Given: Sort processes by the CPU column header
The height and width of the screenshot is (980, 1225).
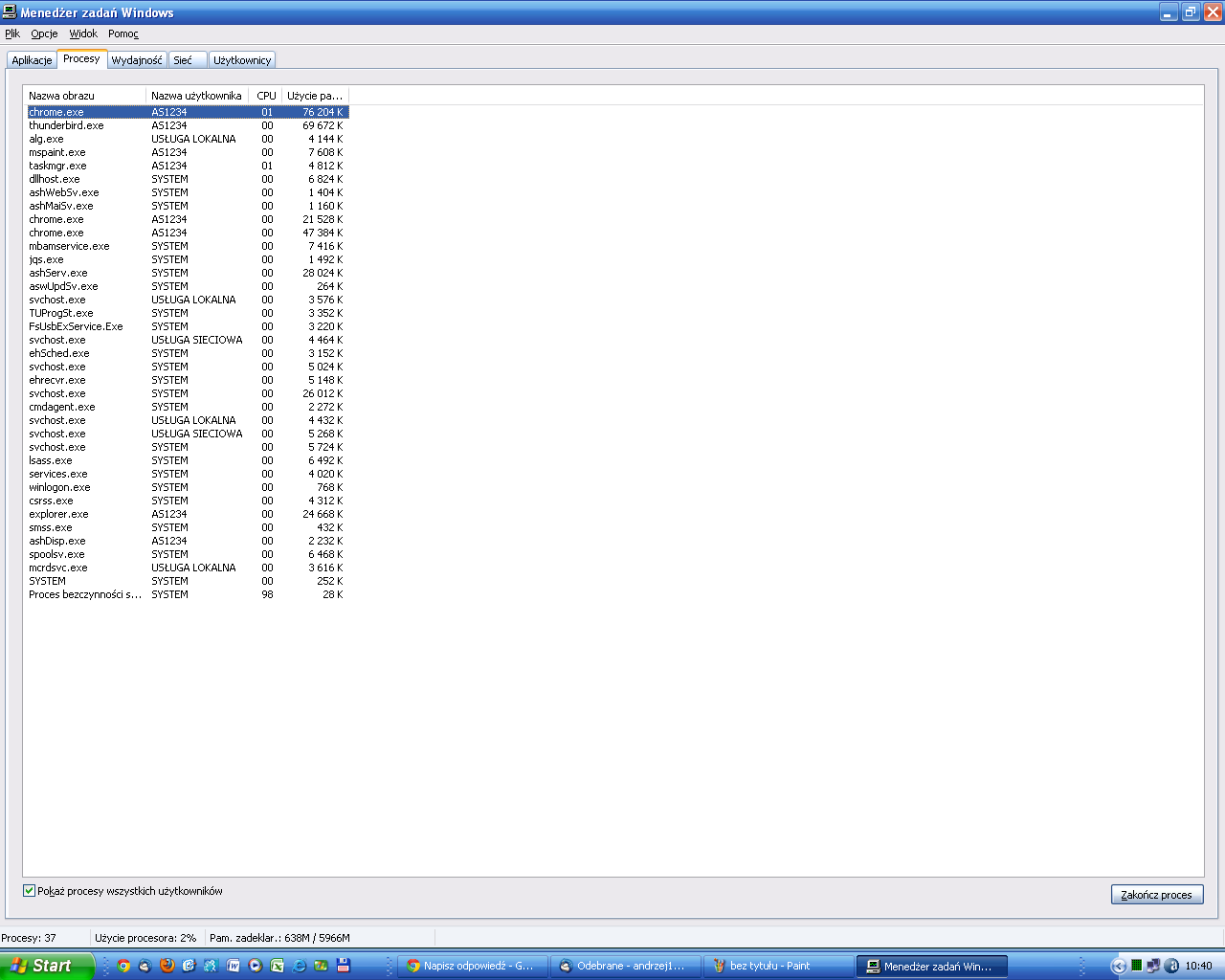Looking at the screenshot, I should coord(266,96).
